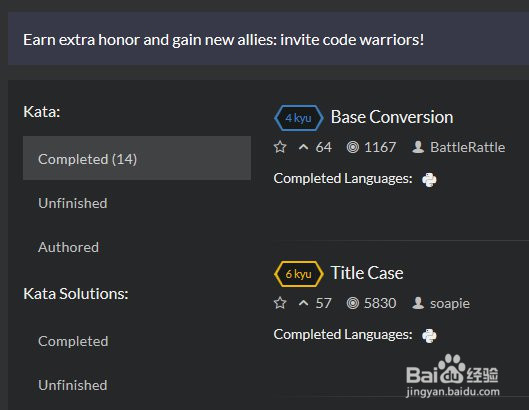Viewport: 529px width, 410px height.
Task: Click Python icon under Base Conversion
Action: coord(429,180)
